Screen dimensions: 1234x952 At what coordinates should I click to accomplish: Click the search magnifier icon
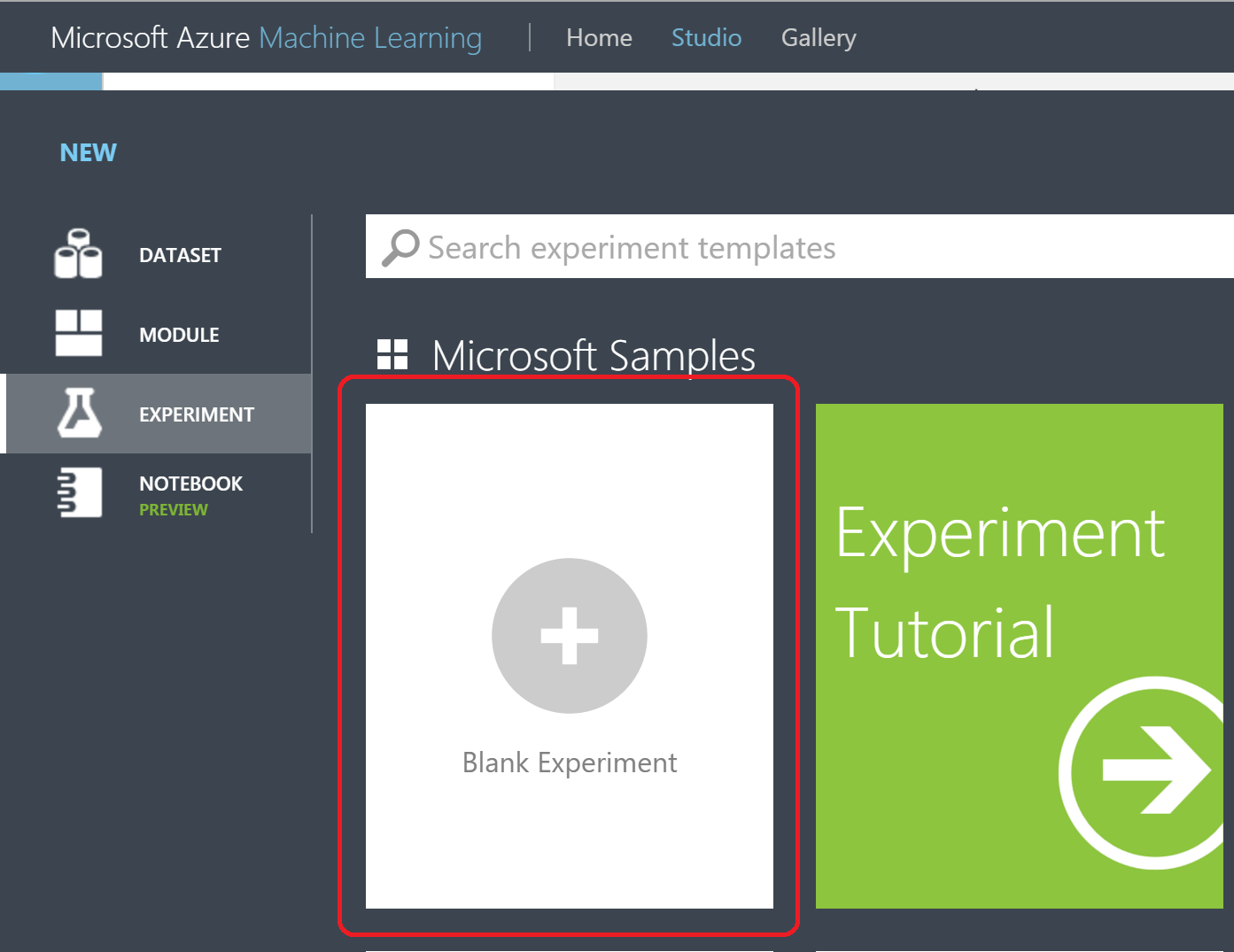pos(400,248)
